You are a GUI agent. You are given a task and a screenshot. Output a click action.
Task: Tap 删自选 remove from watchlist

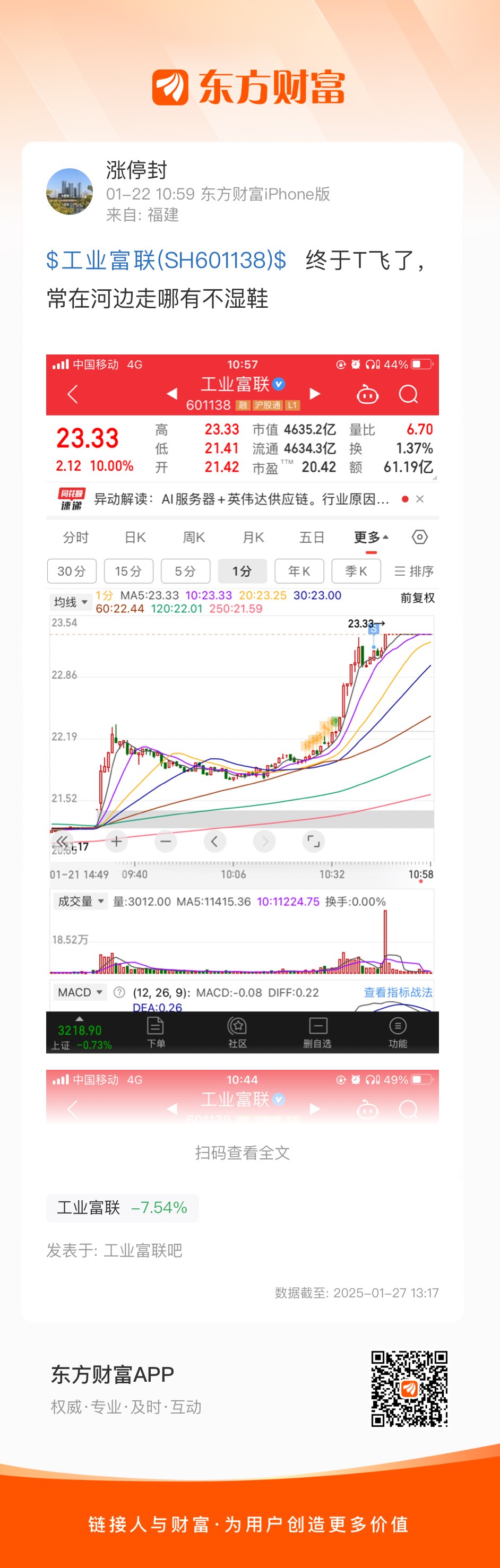point(317,1033)
